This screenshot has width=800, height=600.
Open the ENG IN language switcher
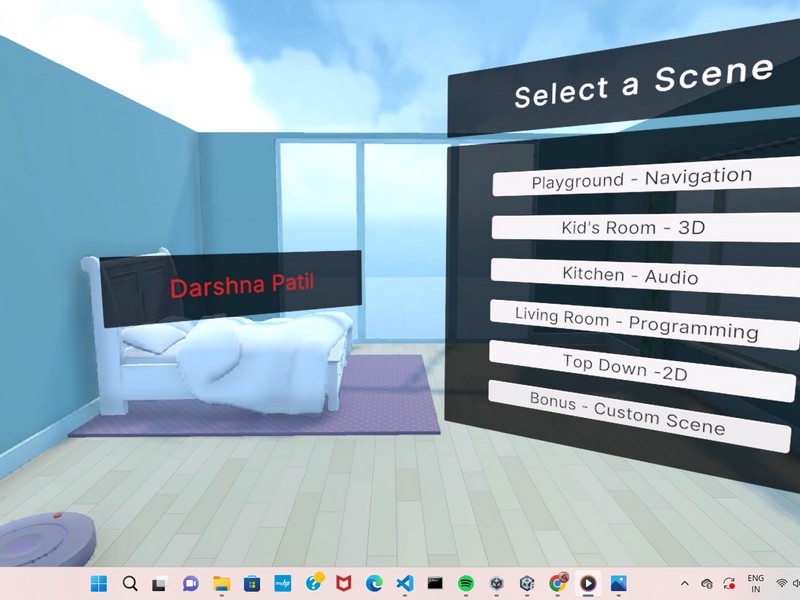coord(756,583)
